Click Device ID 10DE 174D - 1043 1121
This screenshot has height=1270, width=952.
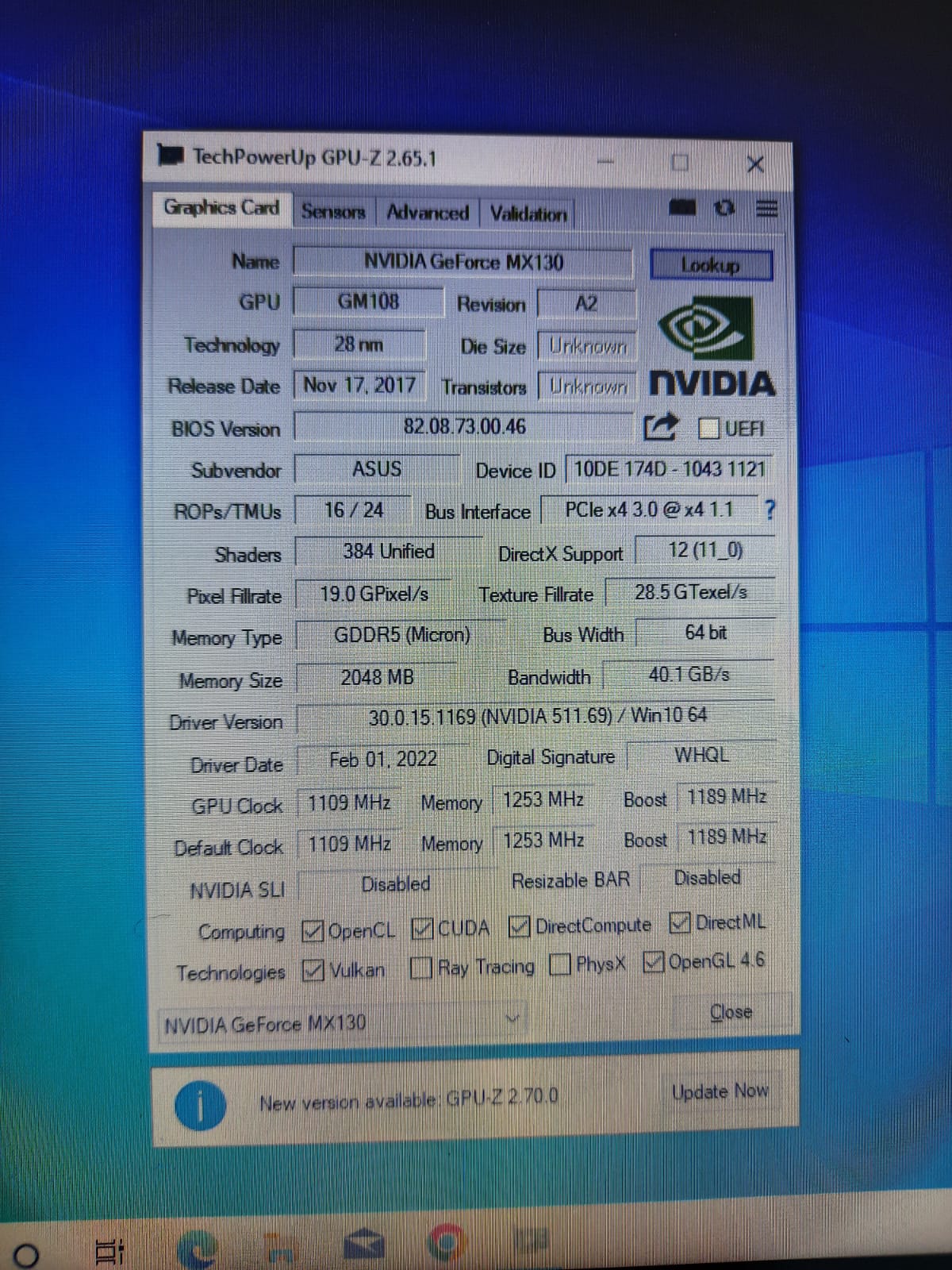click(x=669, y=468)
